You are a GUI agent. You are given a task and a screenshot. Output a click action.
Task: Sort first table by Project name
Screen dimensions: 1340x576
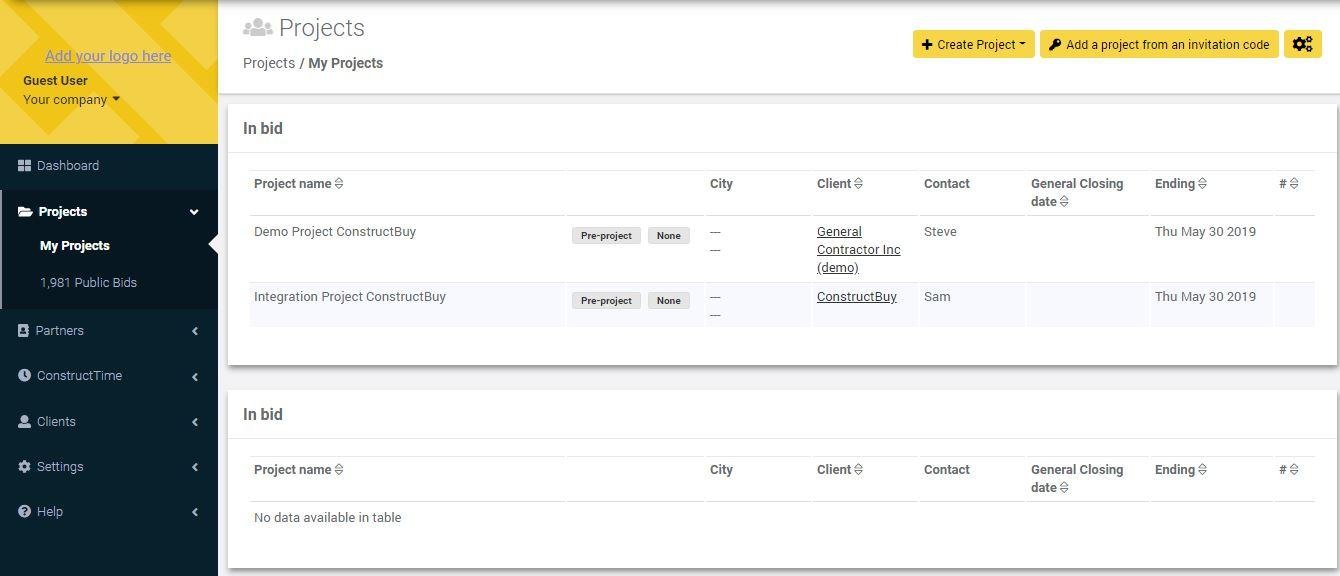[x=339, y=184]
